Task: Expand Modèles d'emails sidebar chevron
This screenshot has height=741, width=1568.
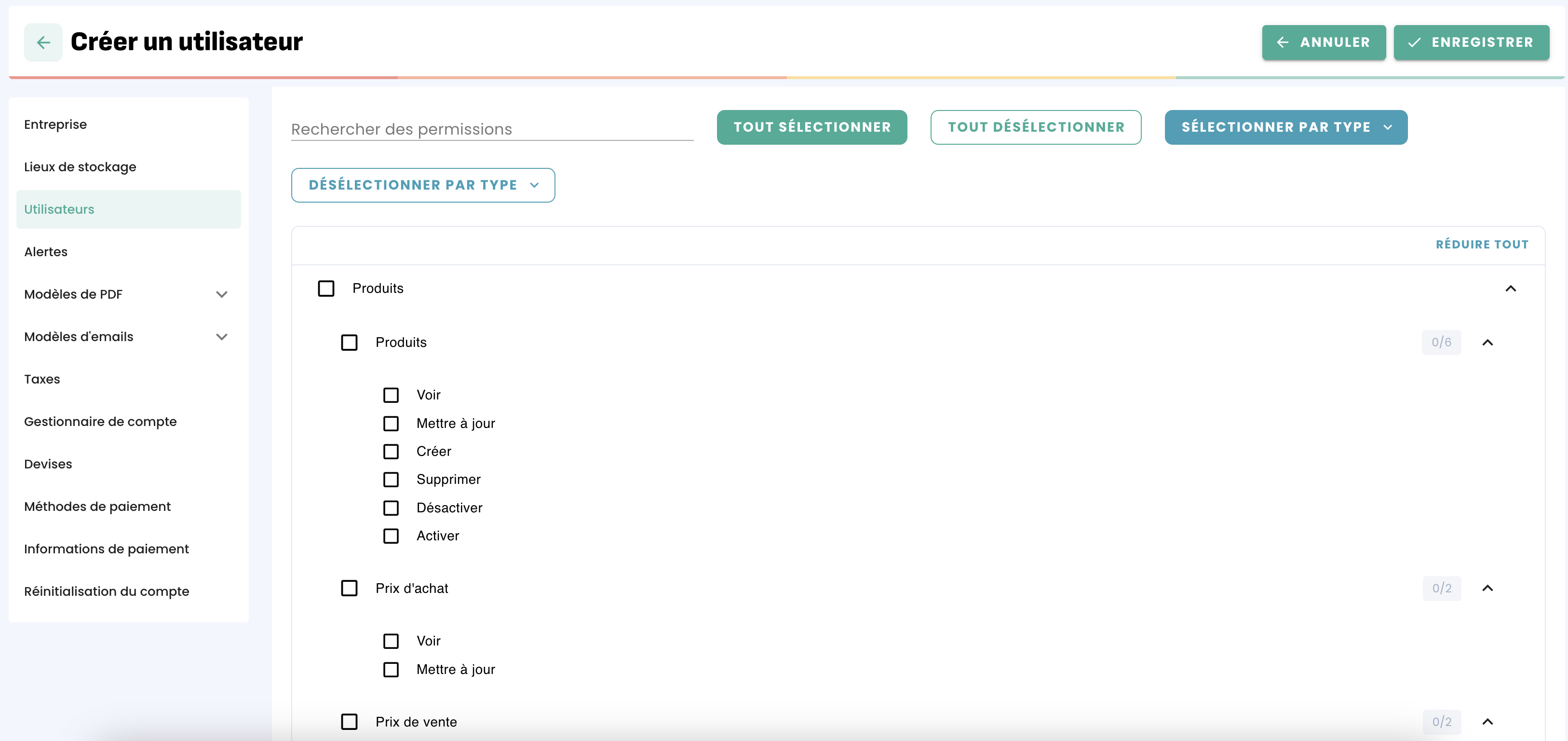Action: [222, 337]
